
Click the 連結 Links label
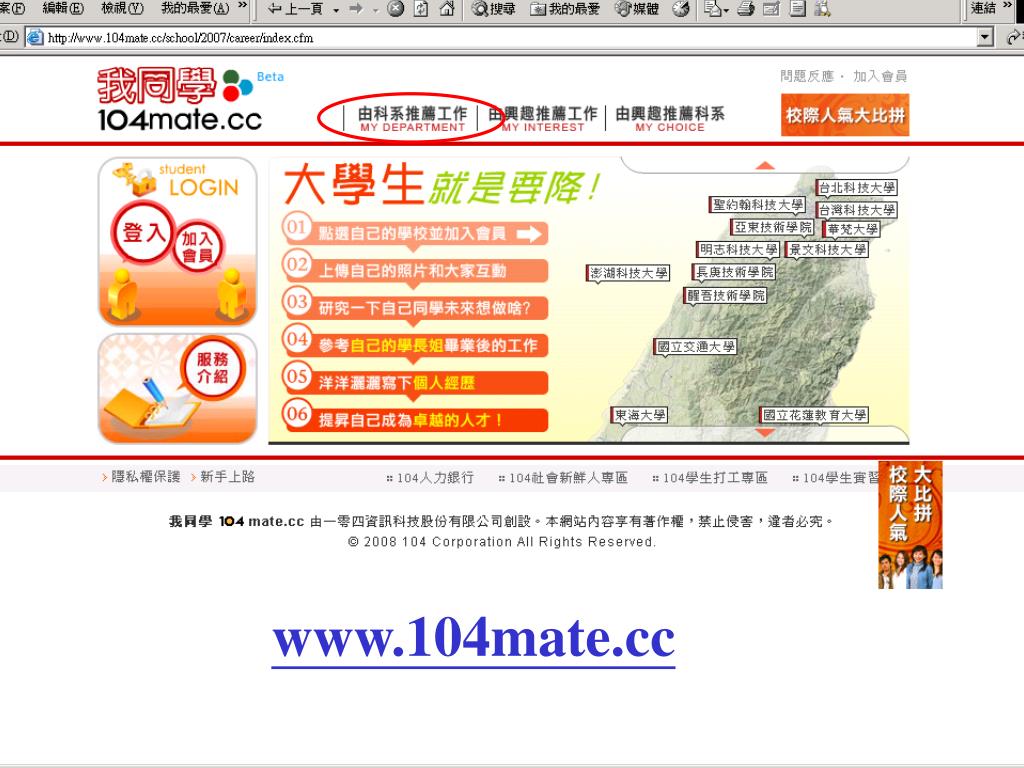click(983, 8)
